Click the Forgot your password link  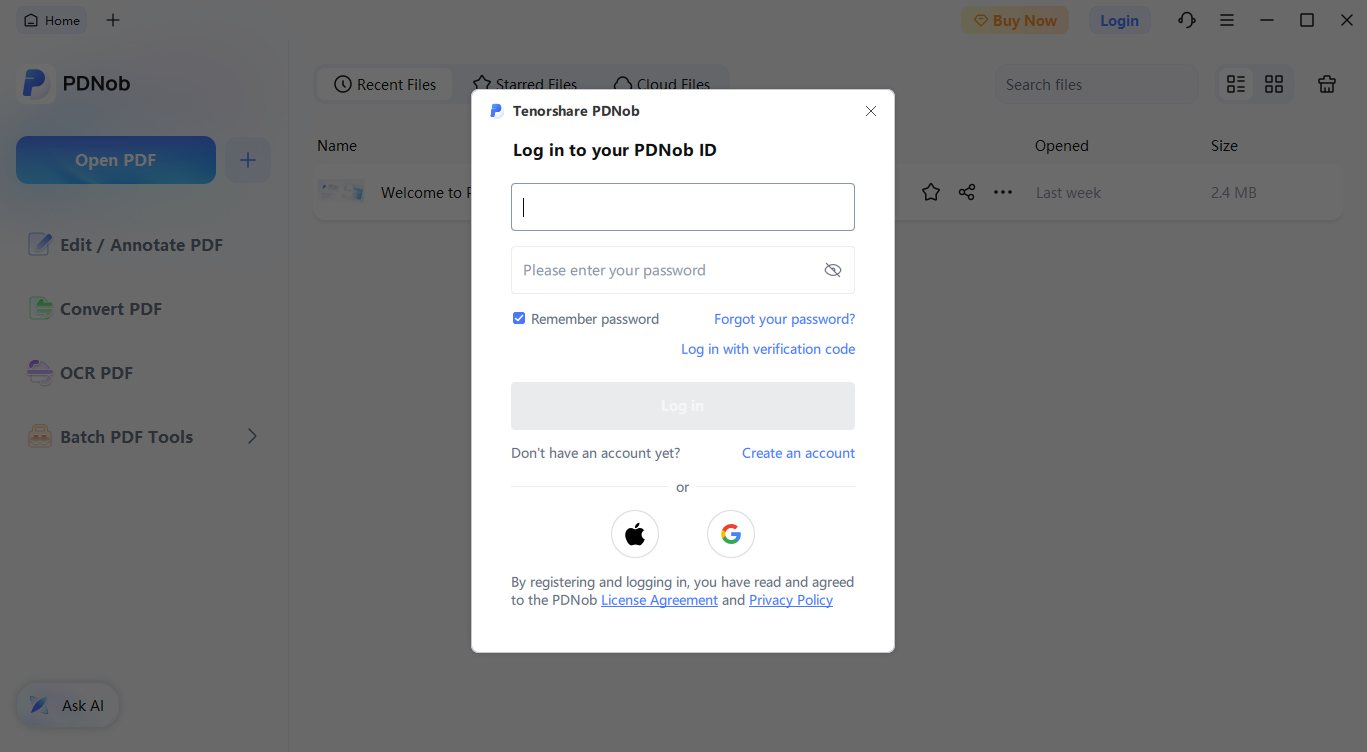click(x=784, y=318)
